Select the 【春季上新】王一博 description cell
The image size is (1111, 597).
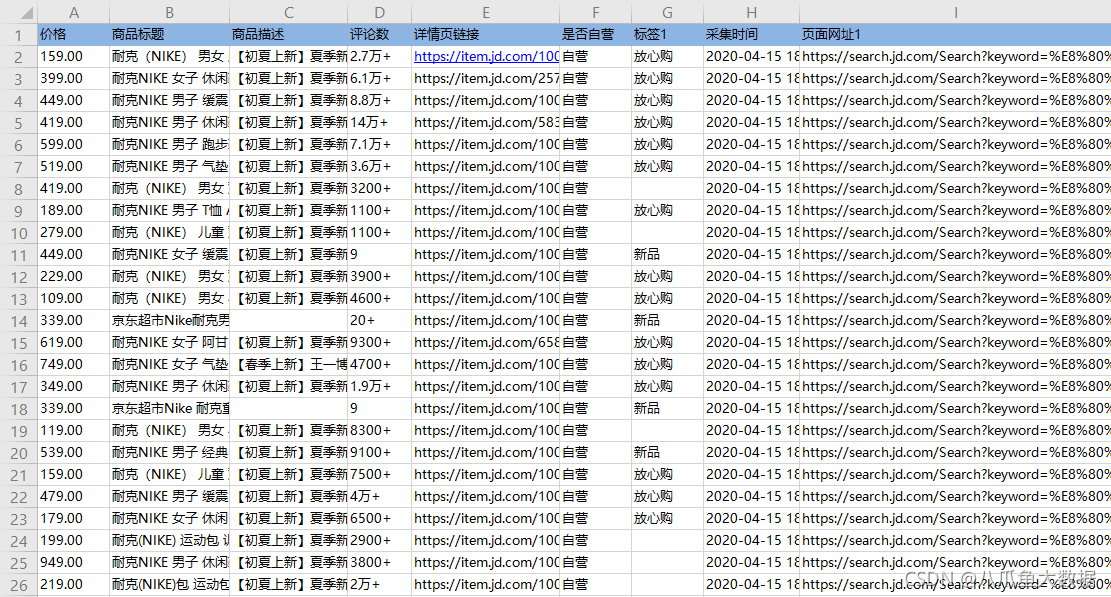(x=289, y=364)
